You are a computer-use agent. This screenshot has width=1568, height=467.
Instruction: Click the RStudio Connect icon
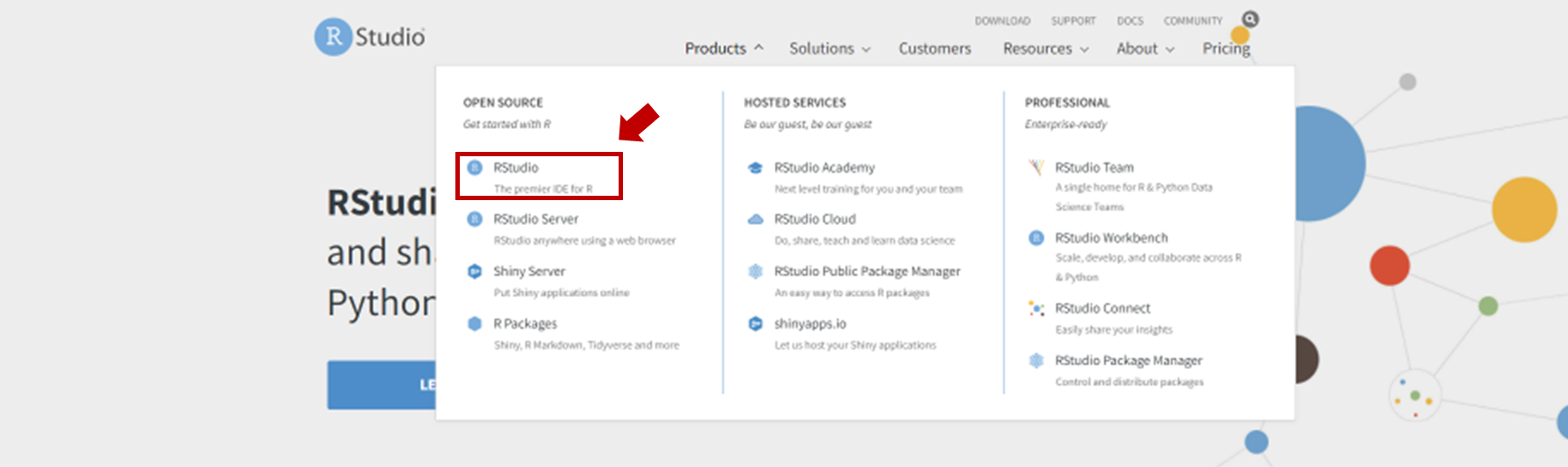pos(1036,308)
